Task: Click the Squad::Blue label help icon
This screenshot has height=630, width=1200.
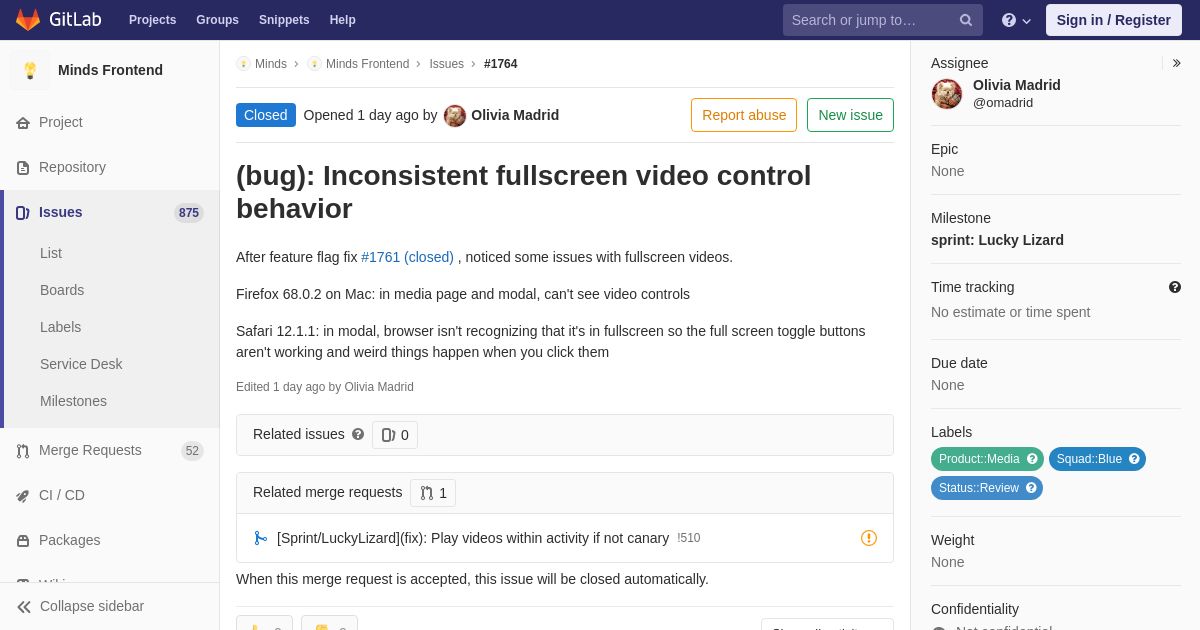Action: tap(1134, 459)
